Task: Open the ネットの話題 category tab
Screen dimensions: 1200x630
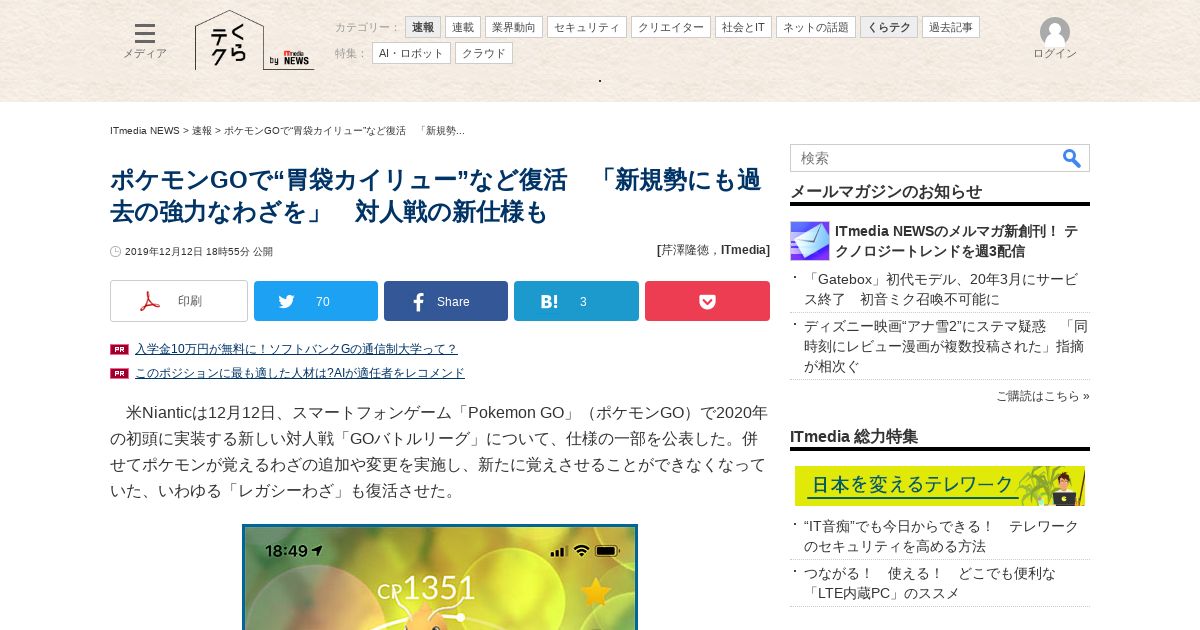Action: [816, 27]
